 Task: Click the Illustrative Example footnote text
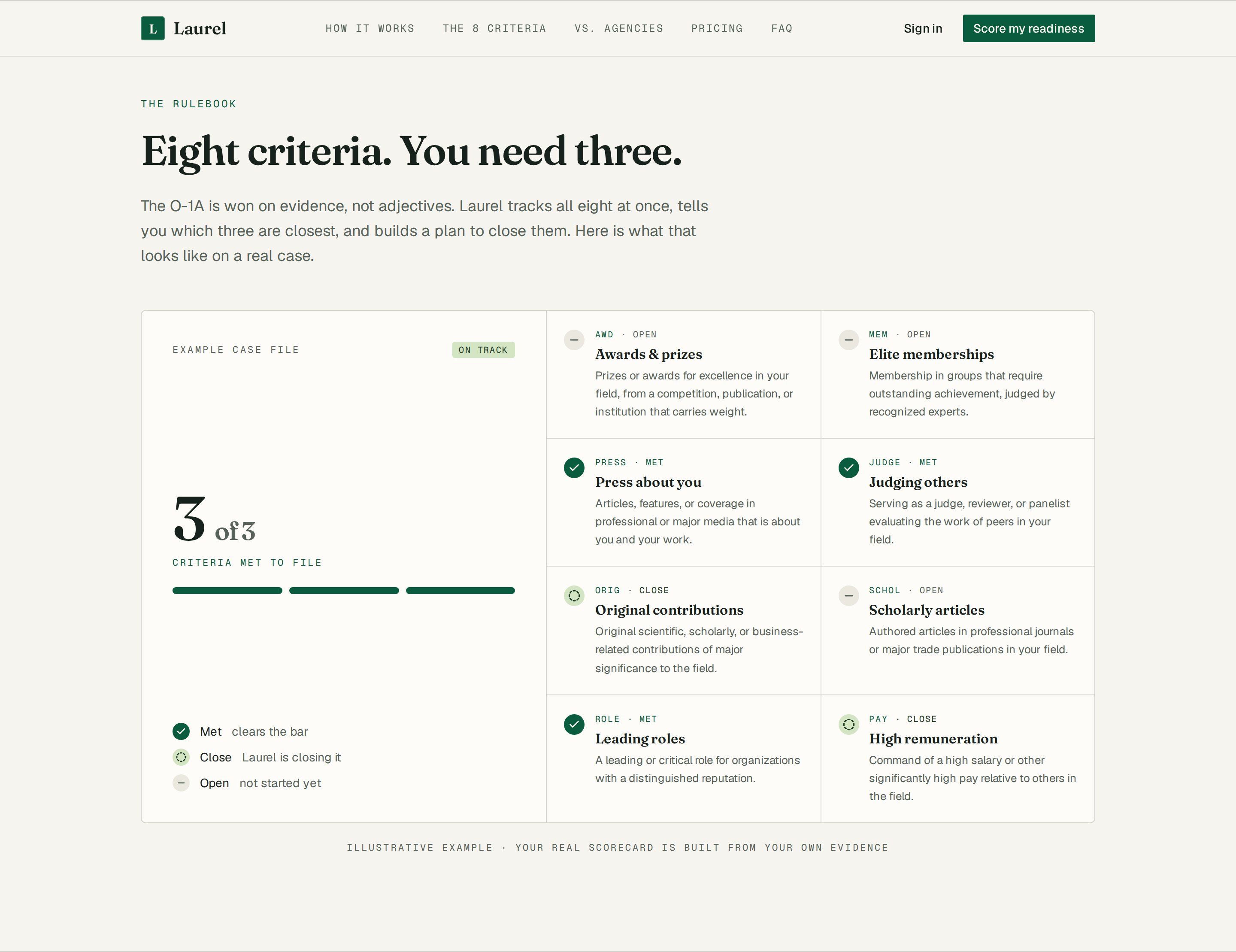click(618, 847)
